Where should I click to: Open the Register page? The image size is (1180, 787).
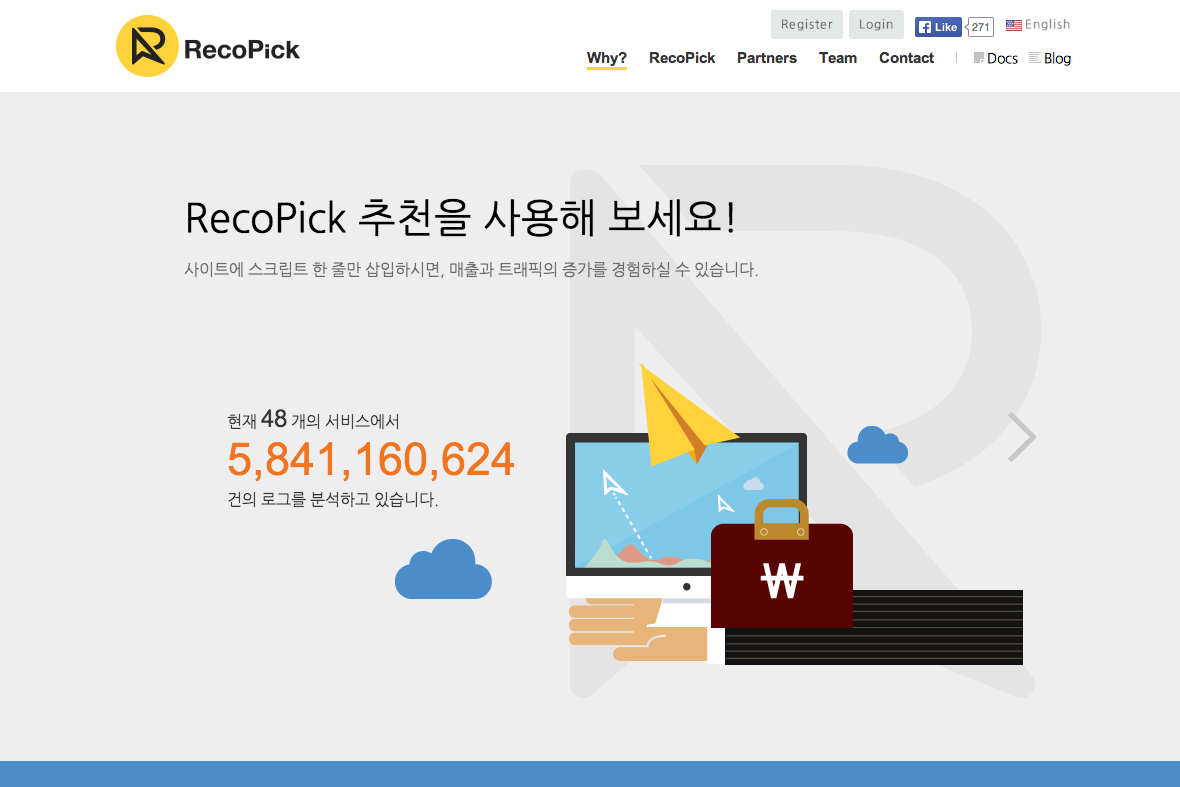[x=807, y=24]
